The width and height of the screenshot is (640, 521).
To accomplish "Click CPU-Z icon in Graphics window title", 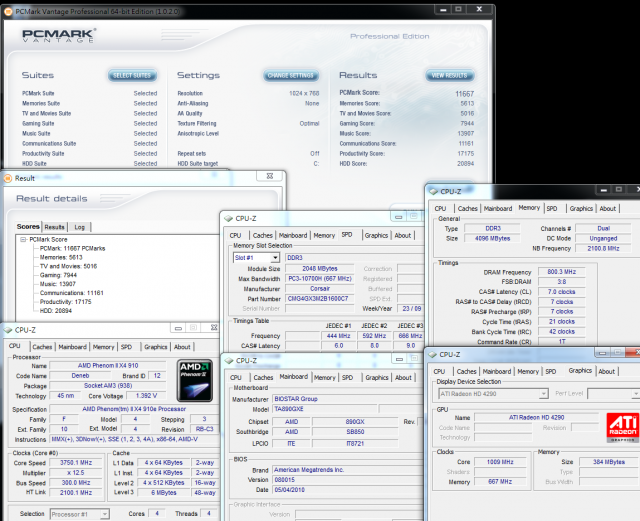I will pyautogui.click(x=433, y=354).
